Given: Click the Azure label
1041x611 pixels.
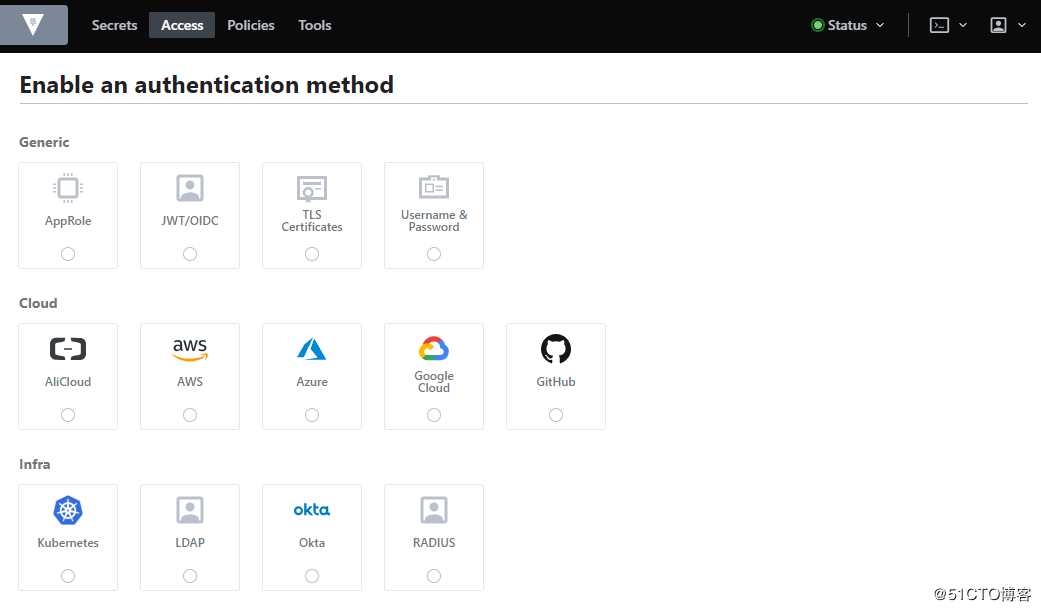Looking at the screenshot, I should pyautogui.click(x=312, y=382).
